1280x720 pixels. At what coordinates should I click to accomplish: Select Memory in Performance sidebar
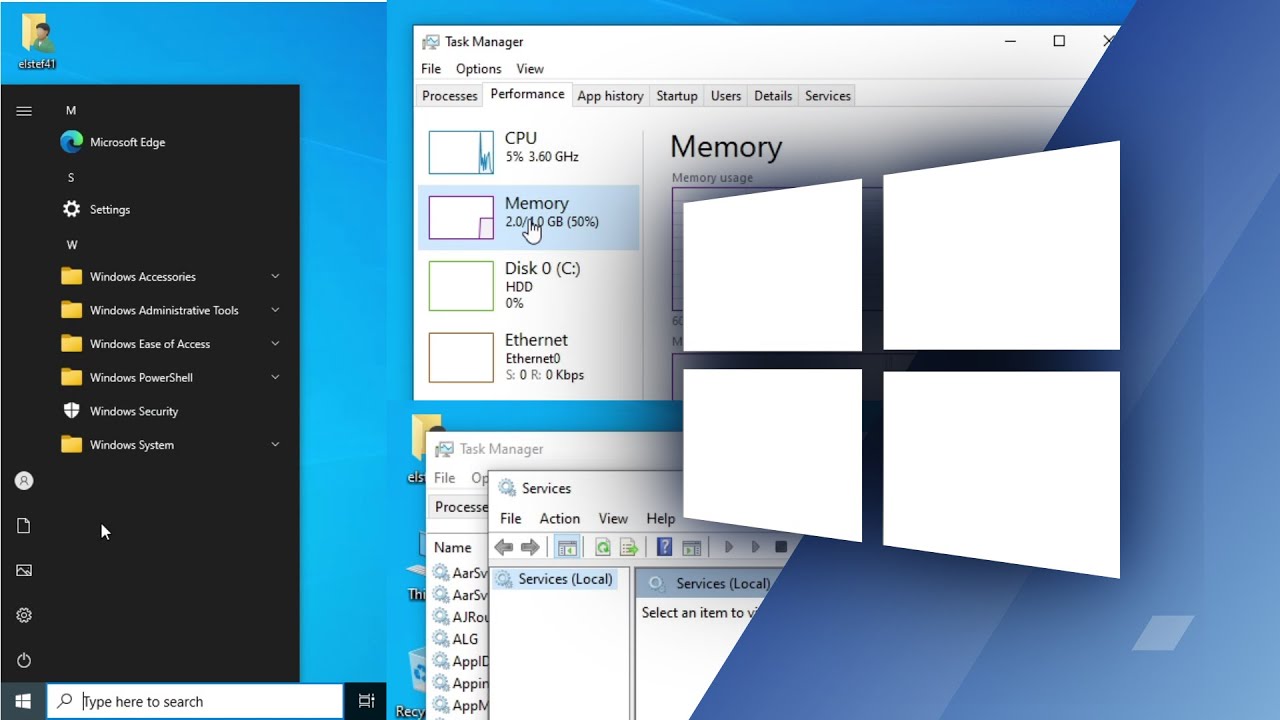pos(528,217)
